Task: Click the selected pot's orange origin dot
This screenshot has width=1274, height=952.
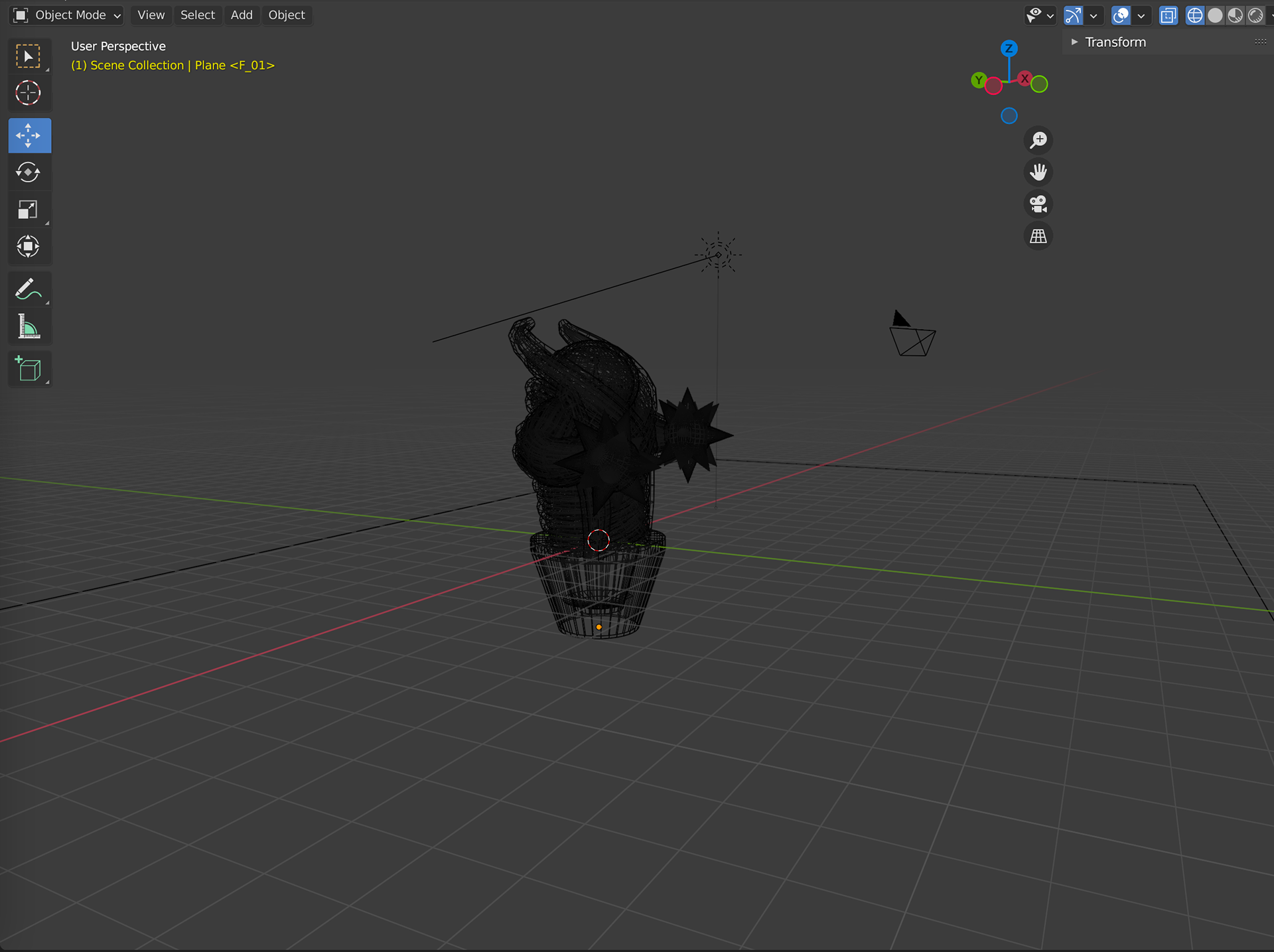Action: 599,627
